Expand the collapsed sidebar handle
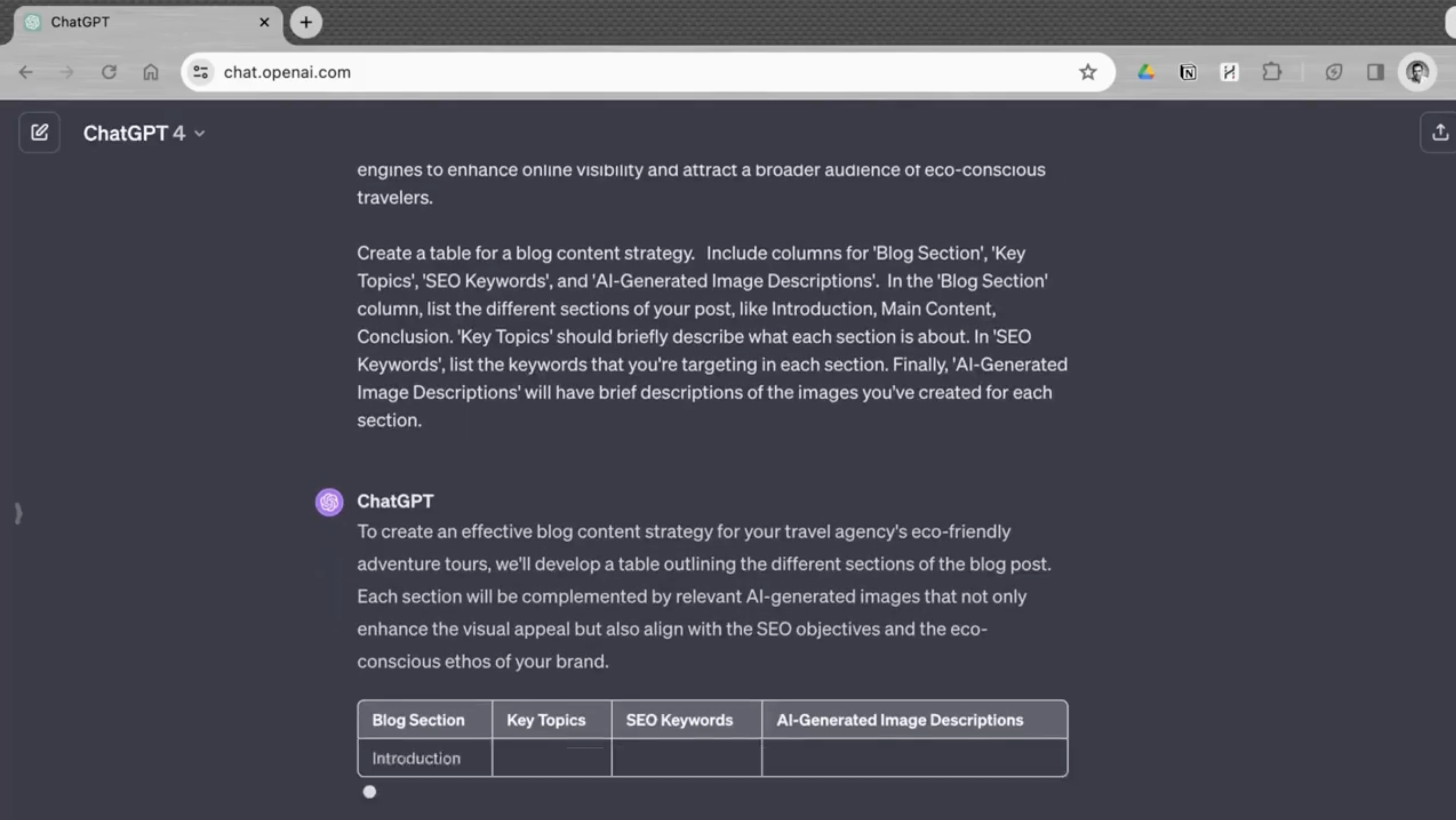 point(18,513)
